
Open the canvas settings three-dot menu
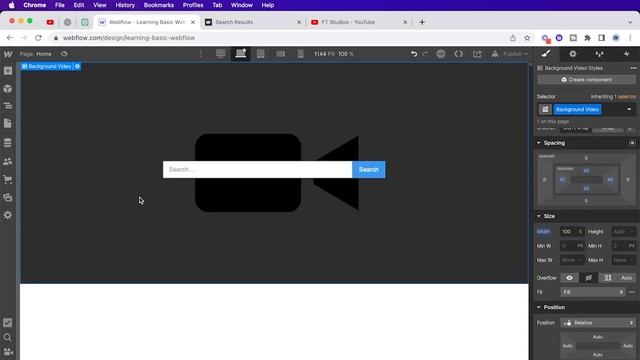point(201,54)
